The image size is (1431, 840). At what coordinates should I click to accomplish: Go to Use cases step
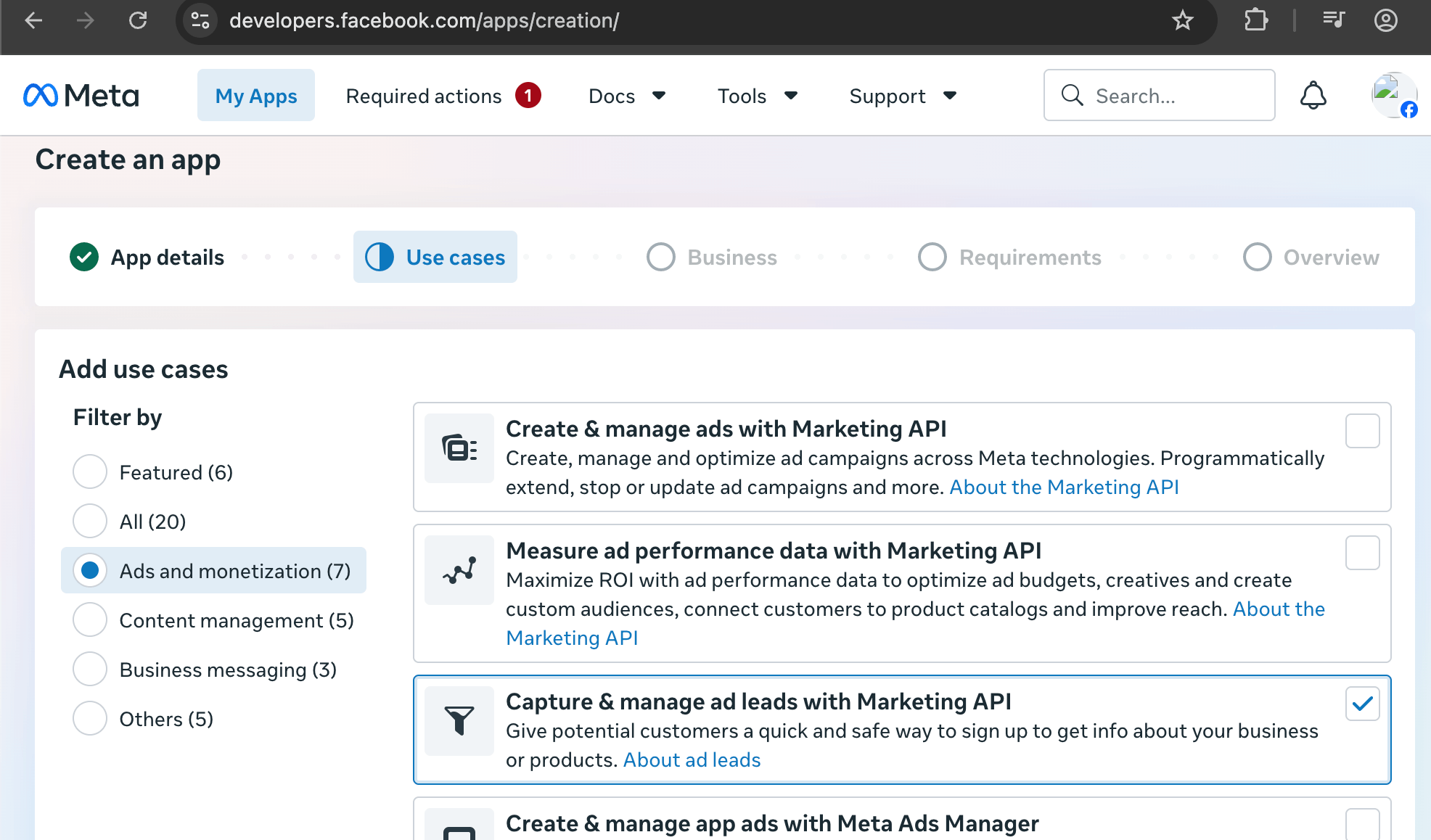coord(435,257)
